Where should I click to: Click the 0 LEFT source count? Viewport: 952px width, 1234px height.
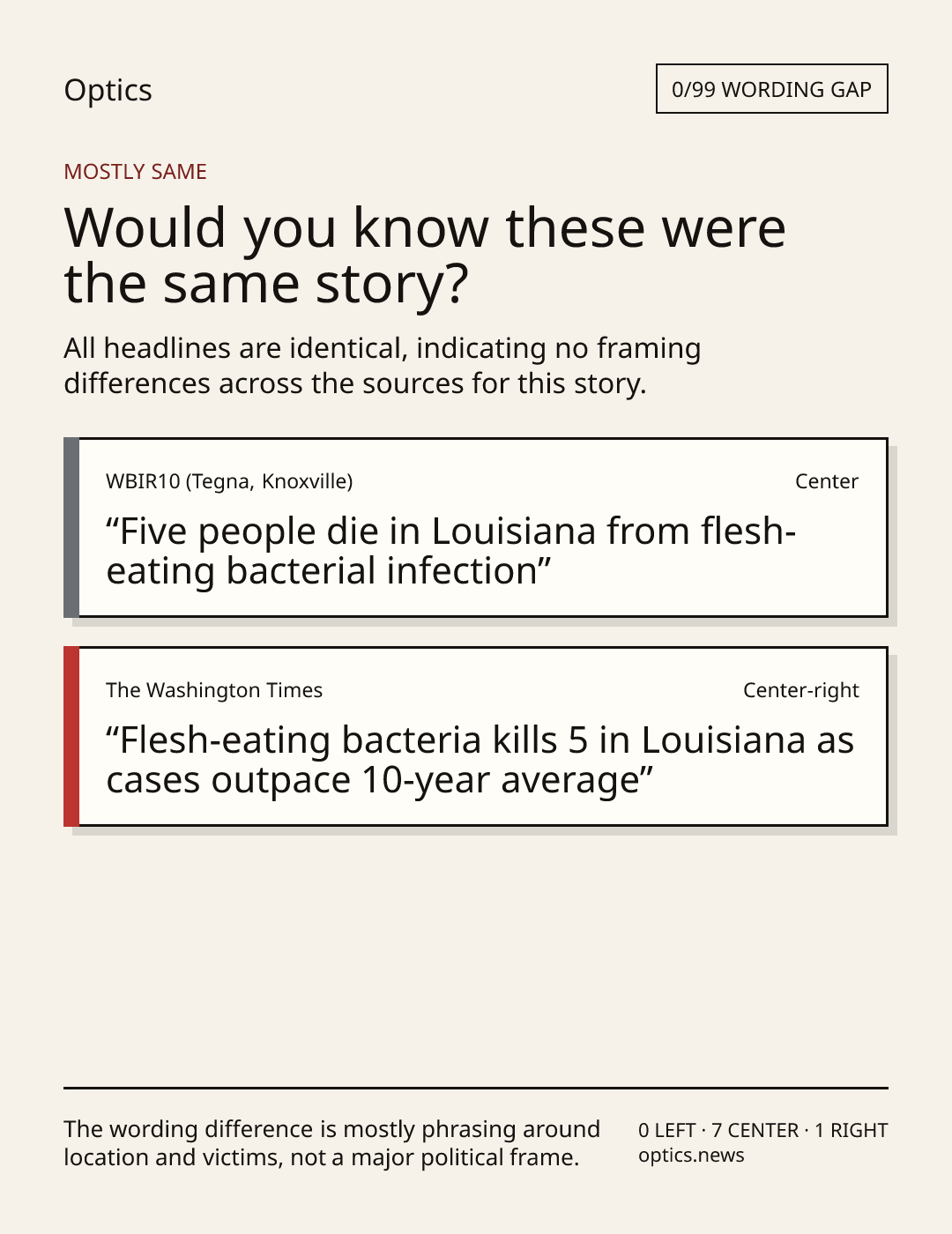(667, 1130)
